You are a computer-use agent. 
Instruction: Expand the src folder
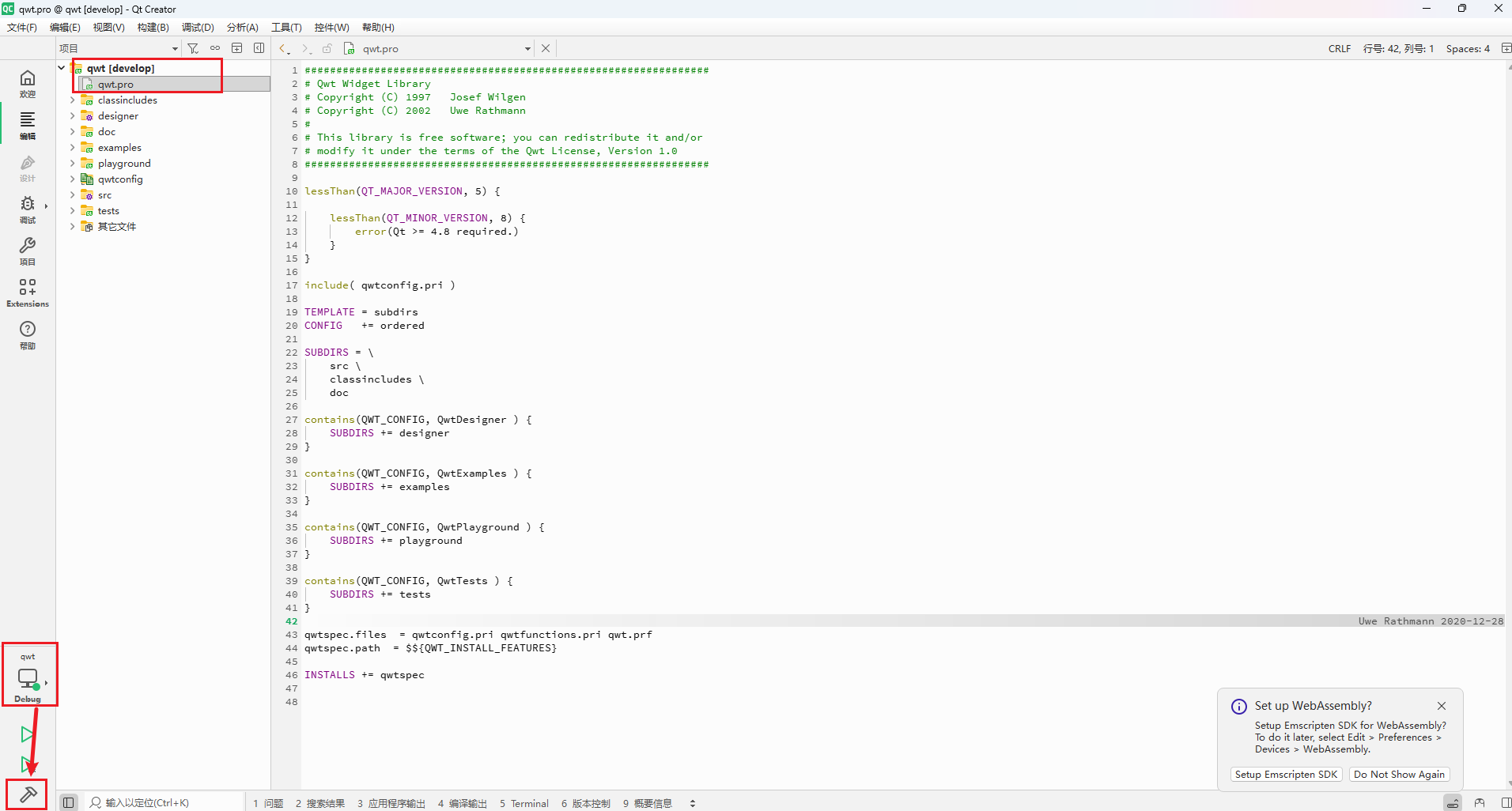(x=73, y=195)
